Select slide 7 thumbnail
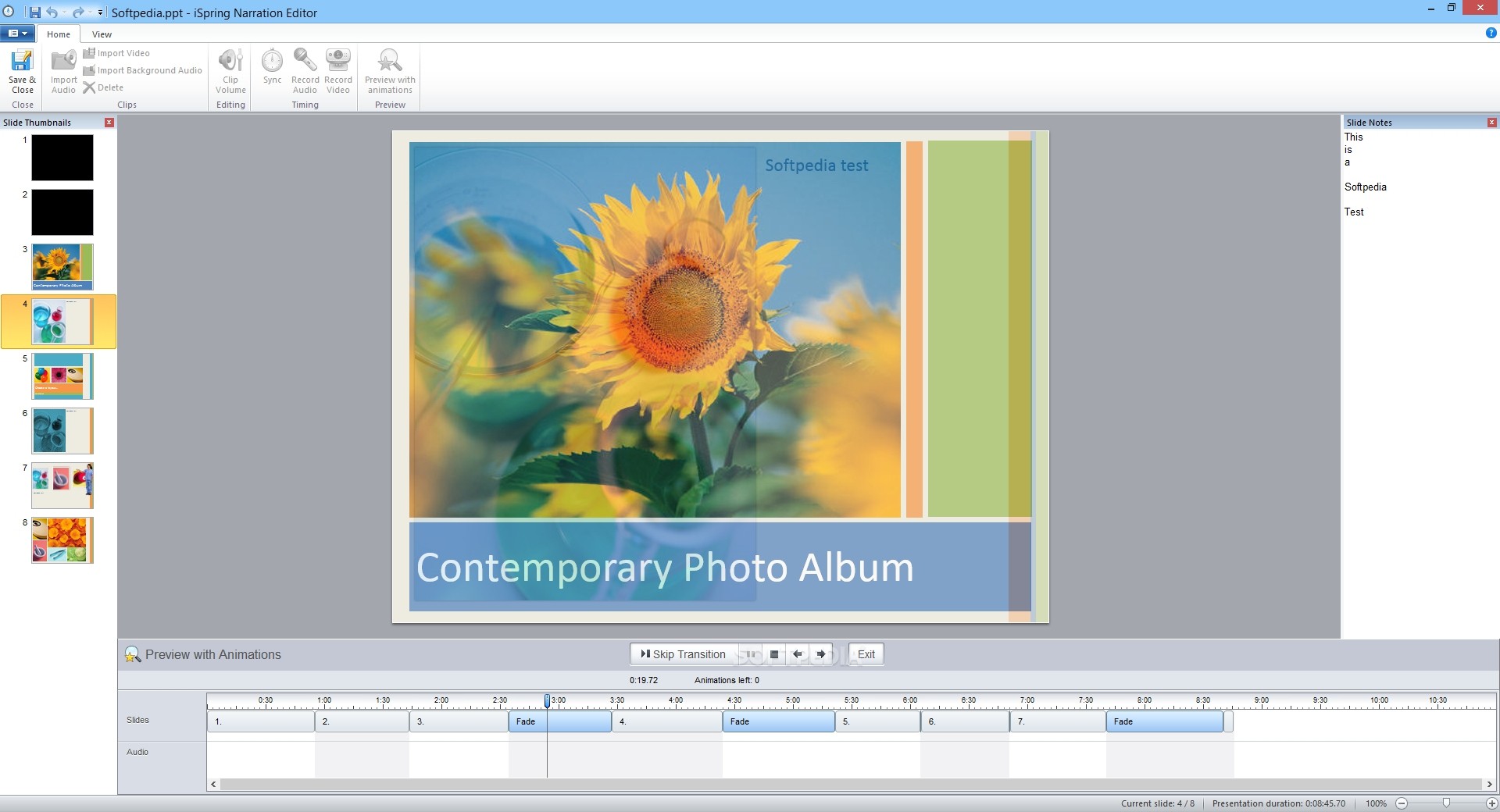The height and width of the screenshot is (812, 1500). click(62, 486)
